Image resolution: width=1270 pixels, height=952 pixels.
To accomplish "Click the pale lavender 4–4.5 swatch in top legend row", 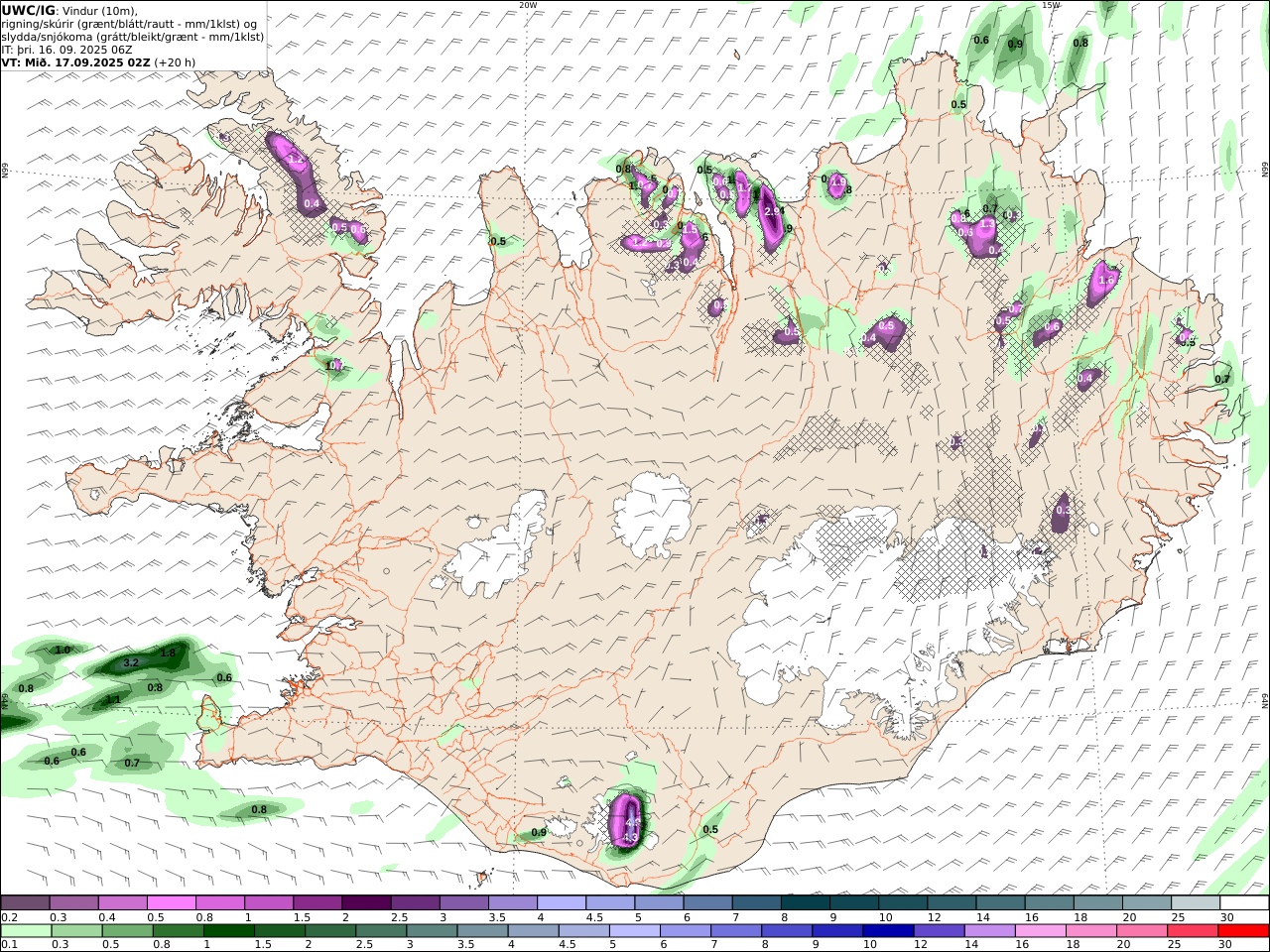I will click(562, 902).
